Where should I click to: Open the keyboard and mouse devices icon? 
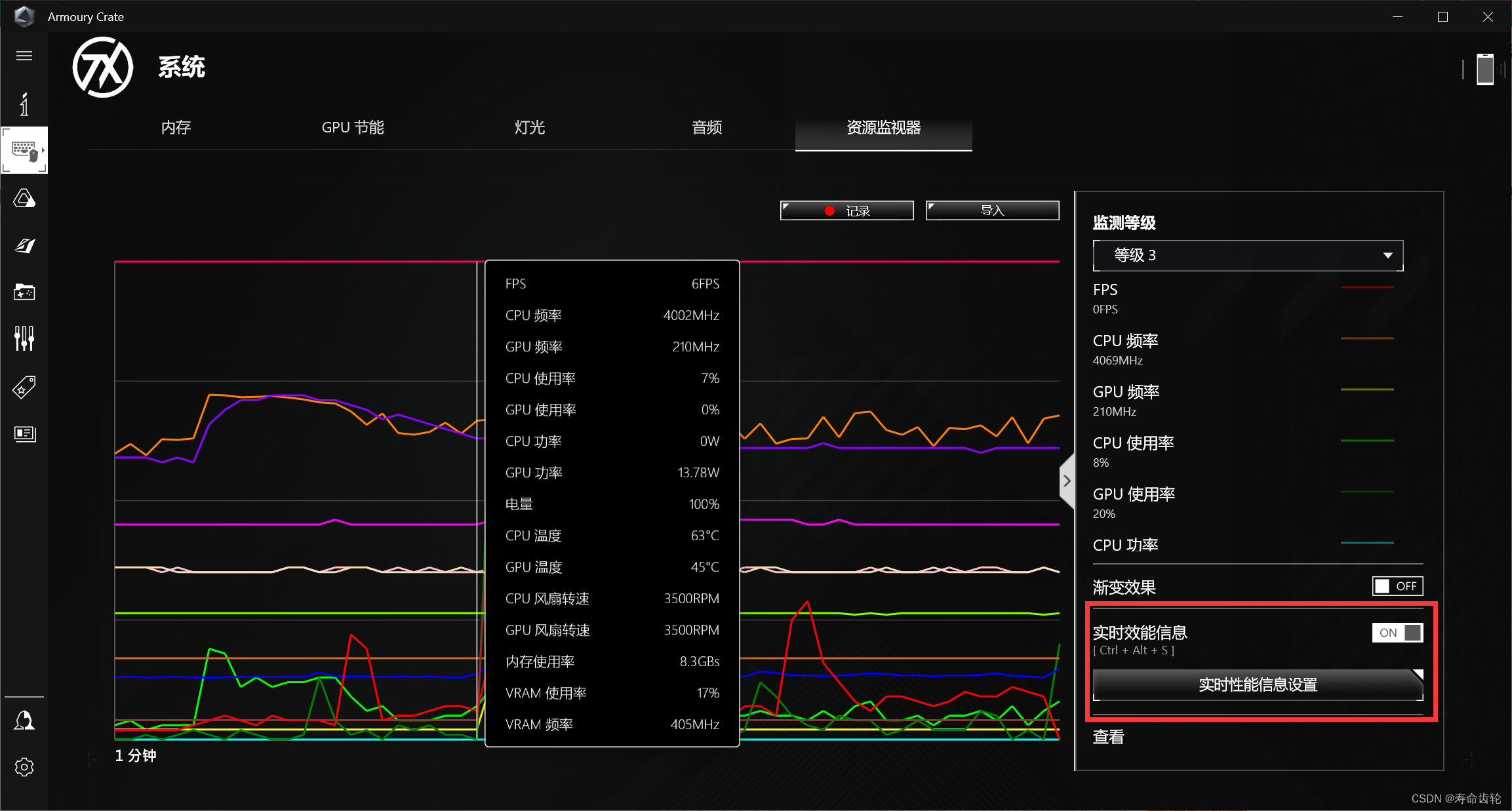[24, 149]
